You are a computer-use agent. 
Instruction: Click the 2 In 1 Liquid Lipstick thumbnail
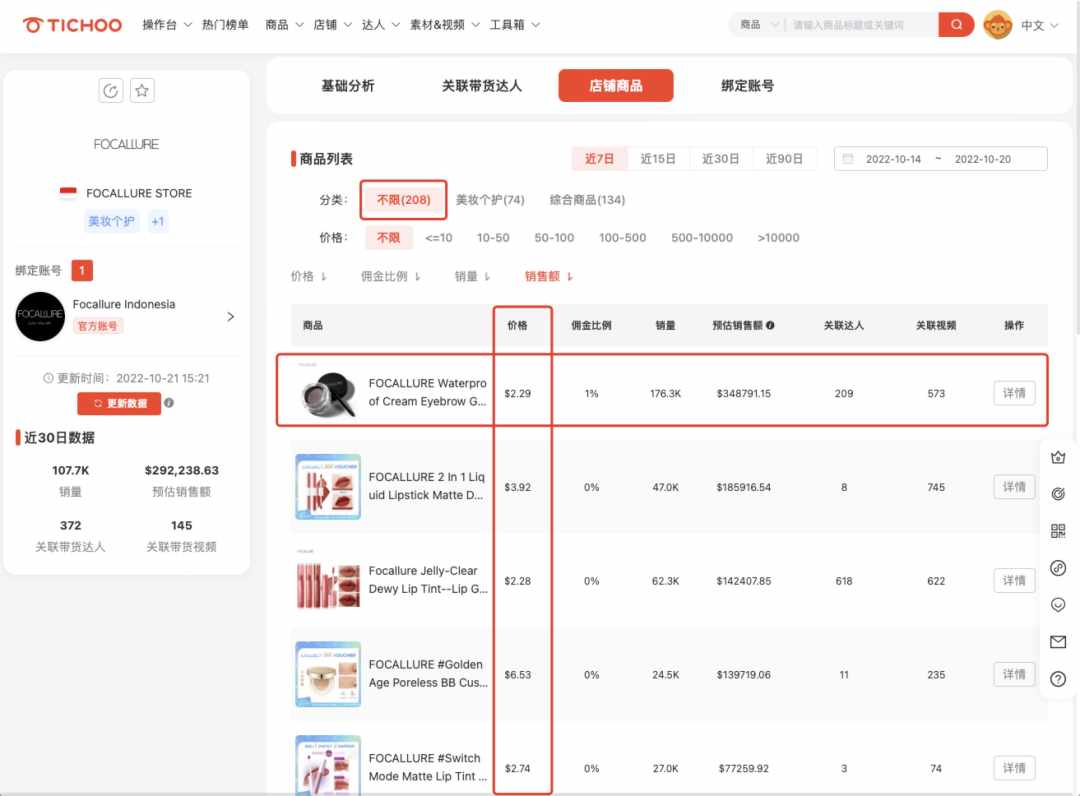(x=328, y=487)
